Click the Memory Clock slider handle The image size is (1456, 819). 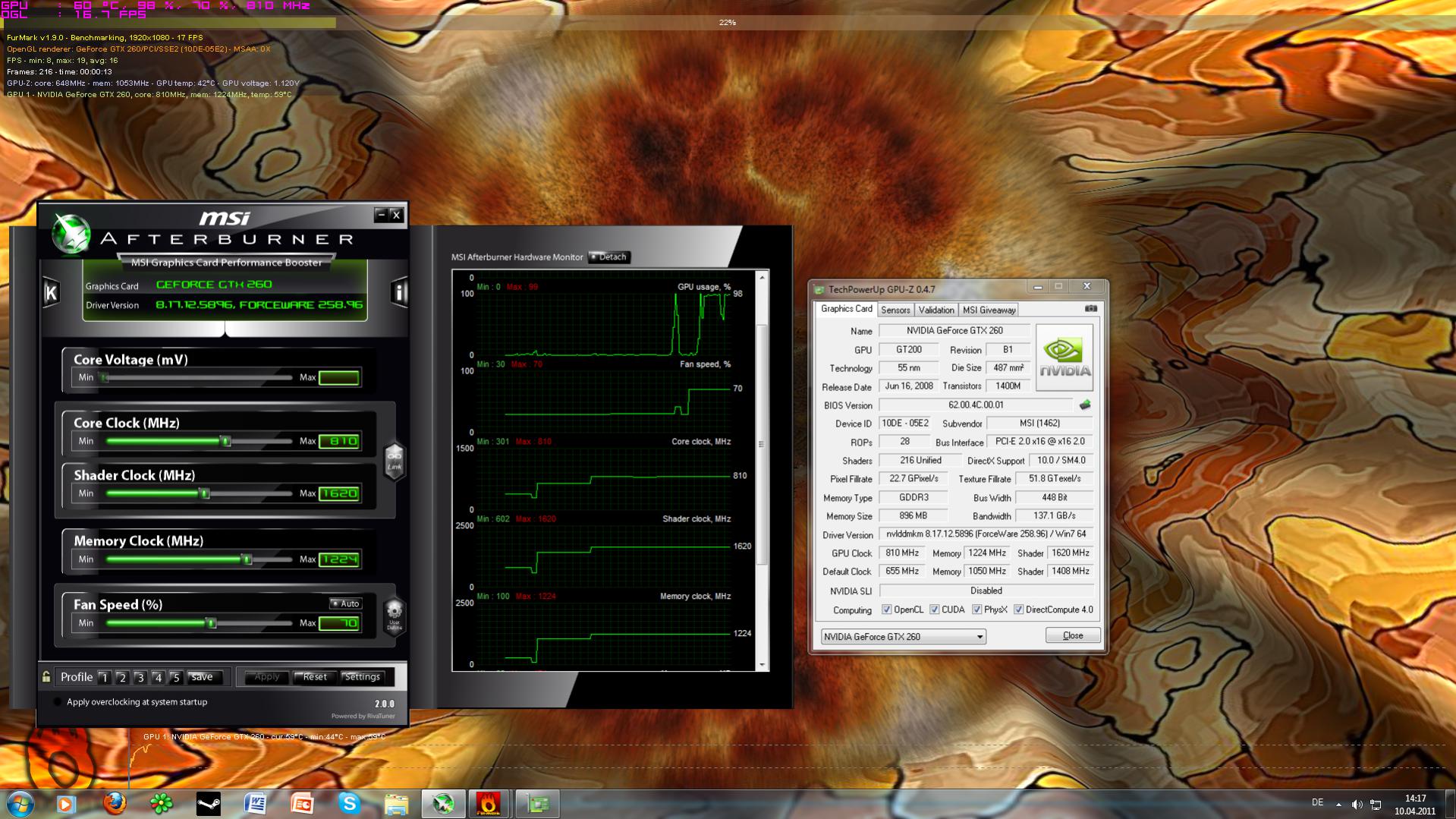pyautogui.click(x=247, y=559)
